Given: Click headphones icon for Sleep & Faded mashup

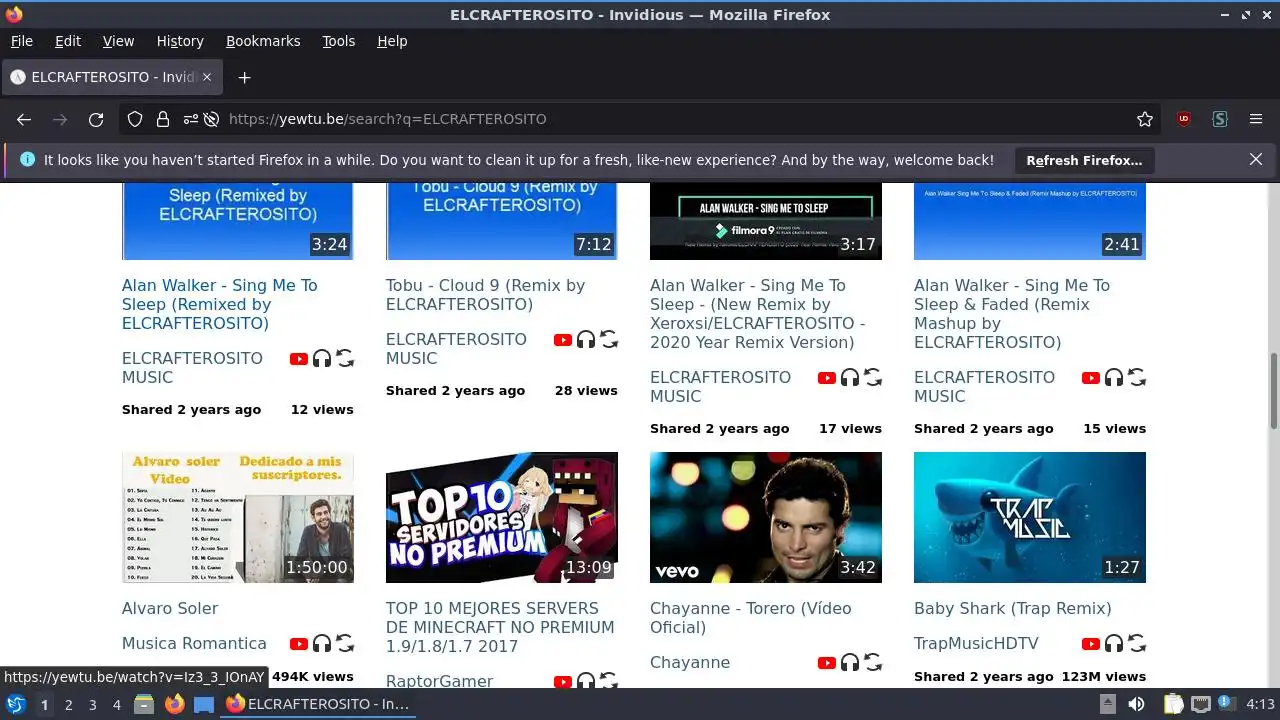Looking at the screenshot, I should tap(1114, 377).
